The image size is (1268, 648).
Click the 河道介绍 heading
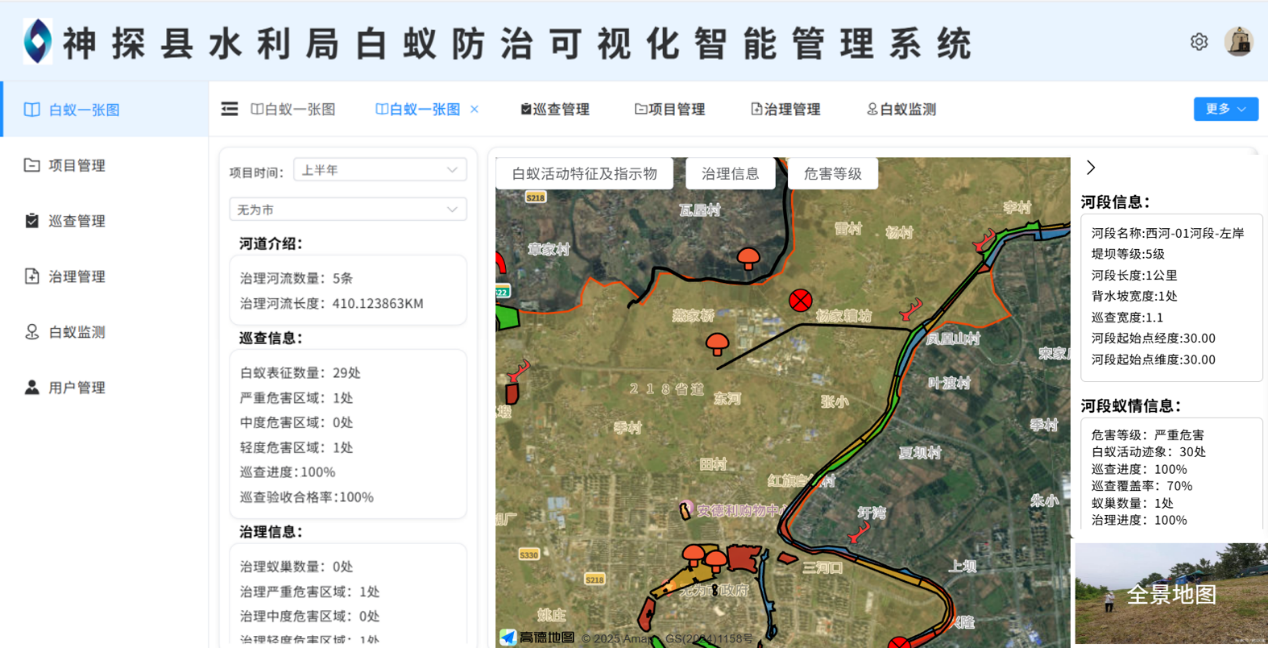tap(270, 243)
